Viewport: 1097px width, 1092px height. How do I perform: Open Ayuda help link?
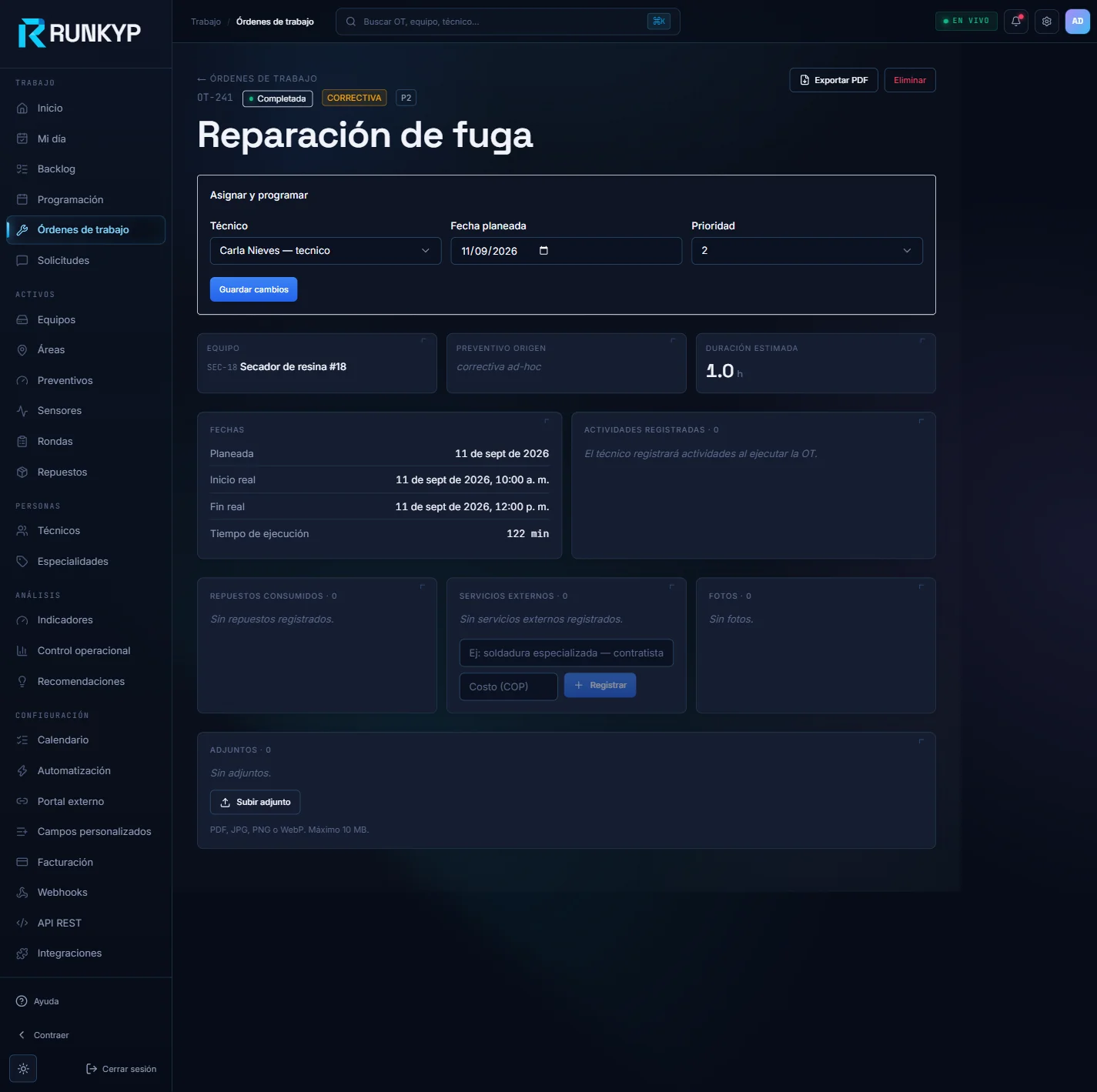[x=38, y=1001]
